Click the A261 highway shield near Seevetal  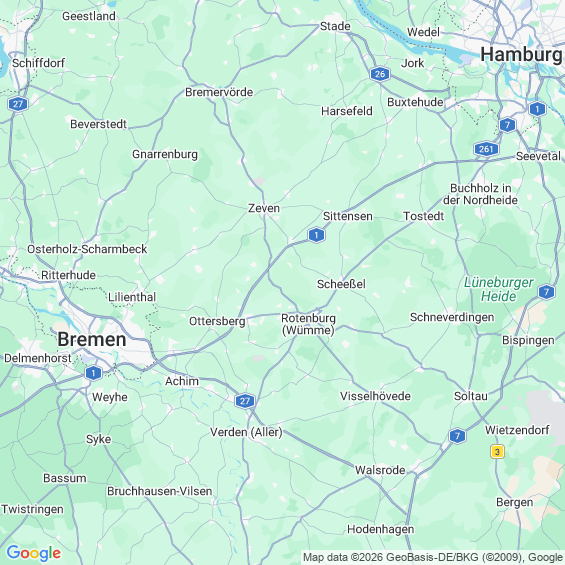[x=486, y=148]
